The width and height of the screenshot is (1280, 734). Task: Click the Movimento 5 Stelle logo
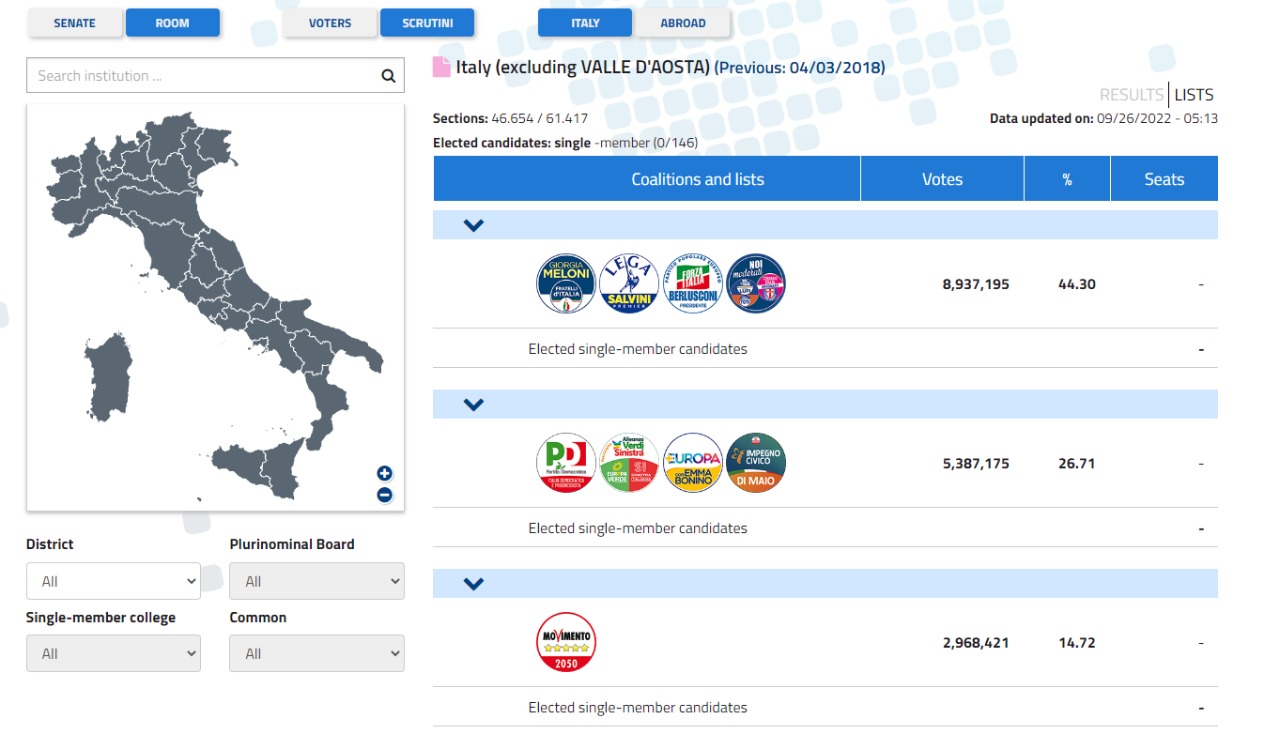coord(566,642)
